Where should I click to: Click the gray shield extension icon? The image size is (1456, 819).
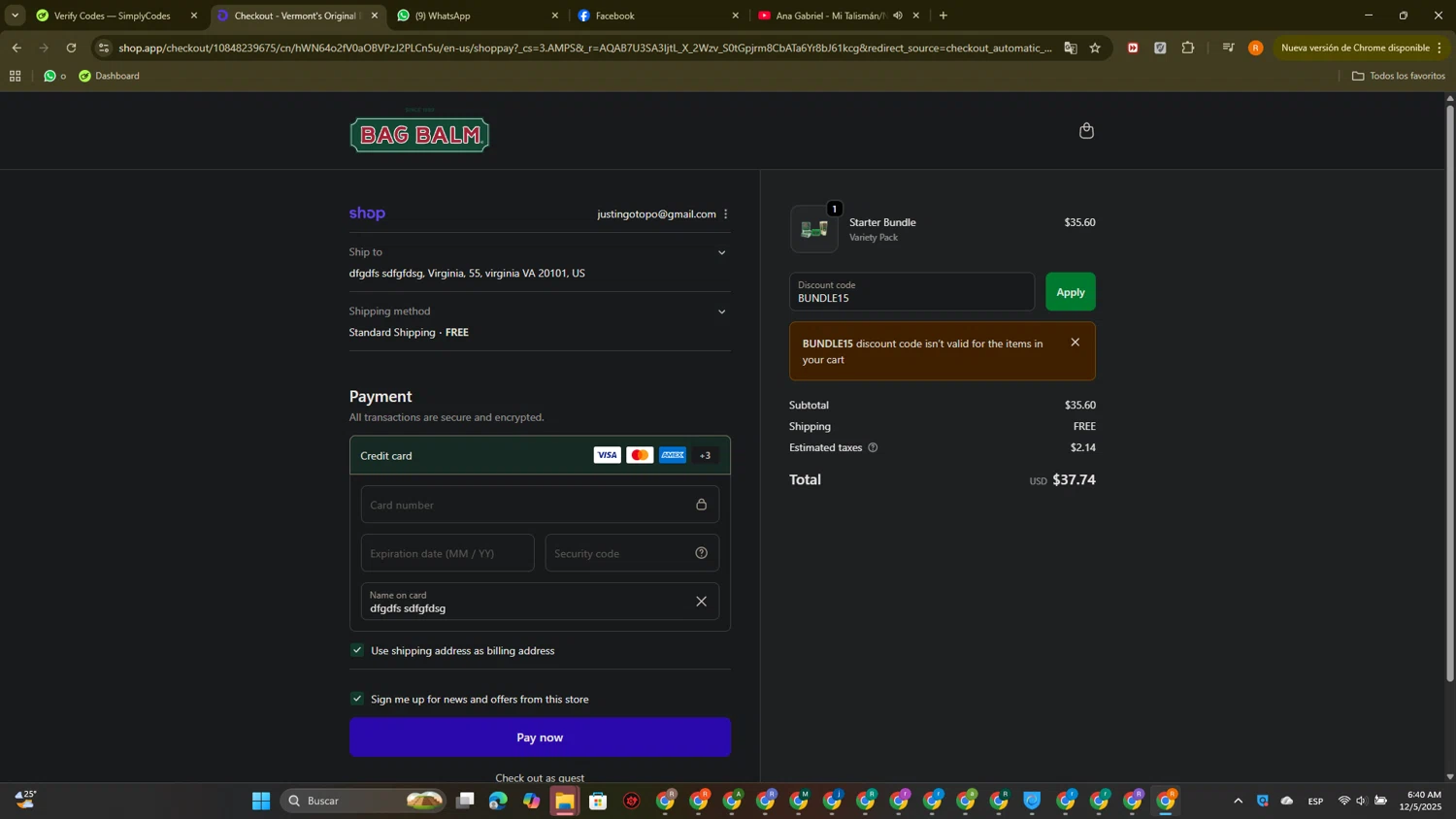[1159, 48]
